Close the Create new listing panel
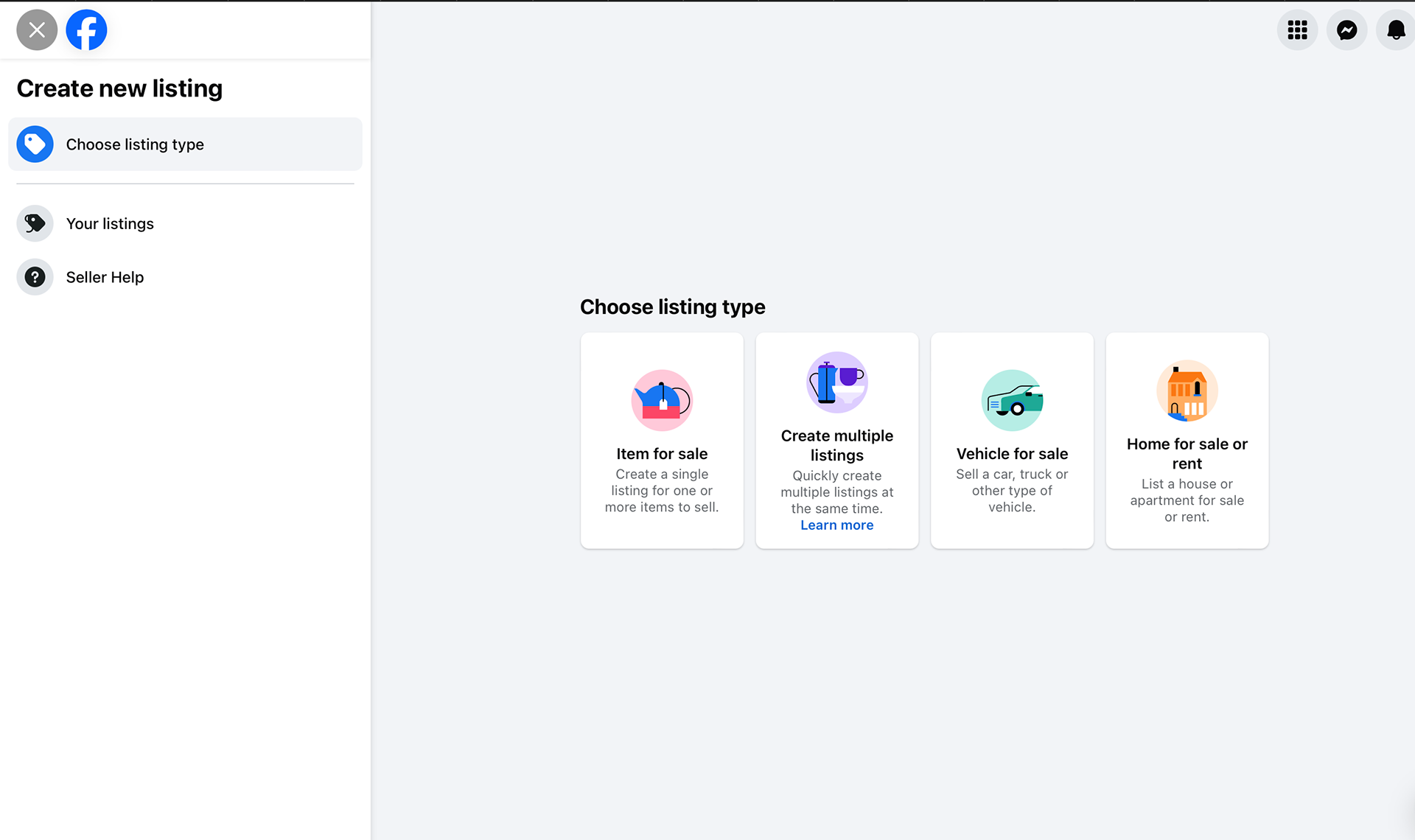 point(37,30)
